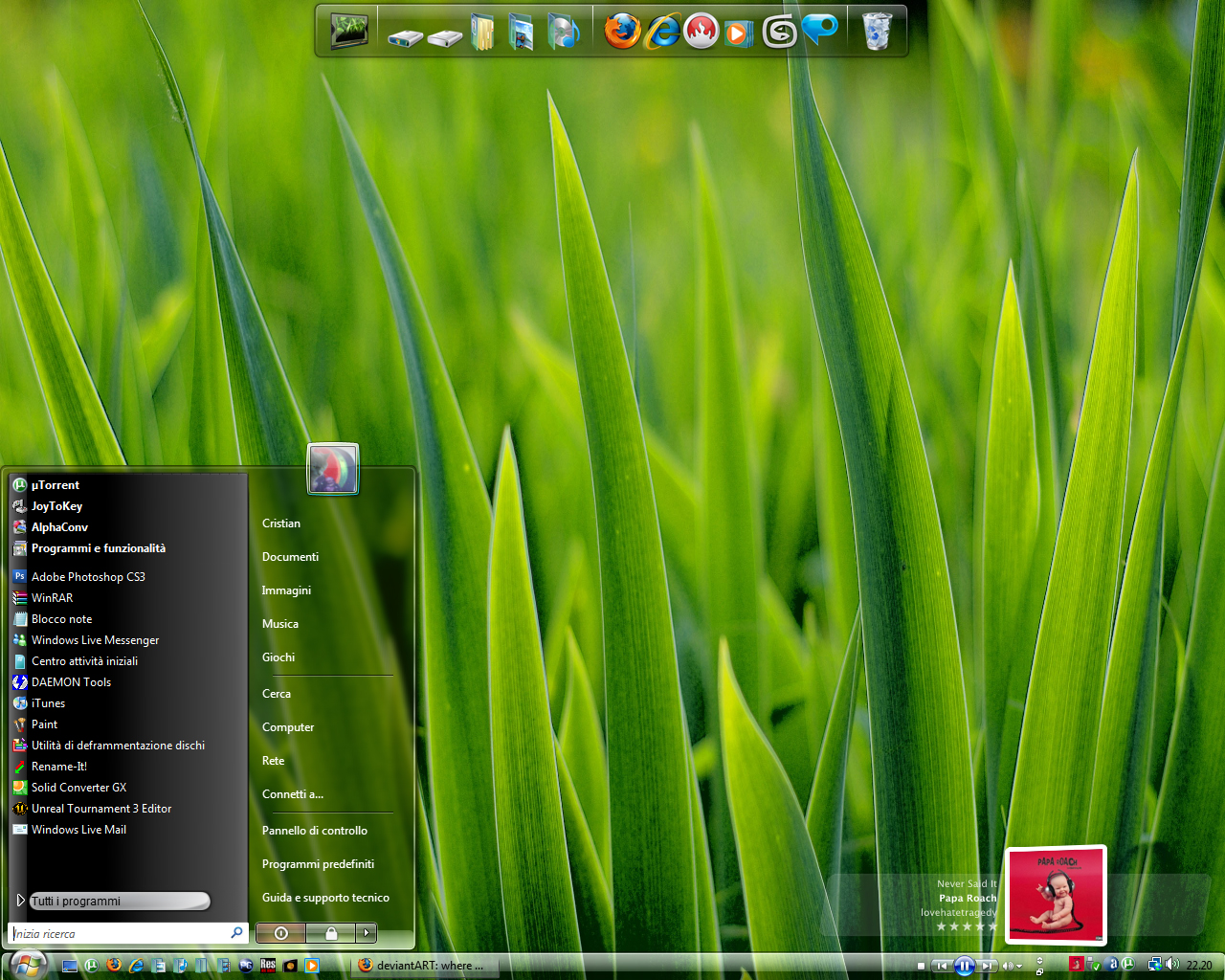The width and height of the screenshot is (1225, 980).
Task: Open the first hard drive in dock
Action: (x=406, y=38)
